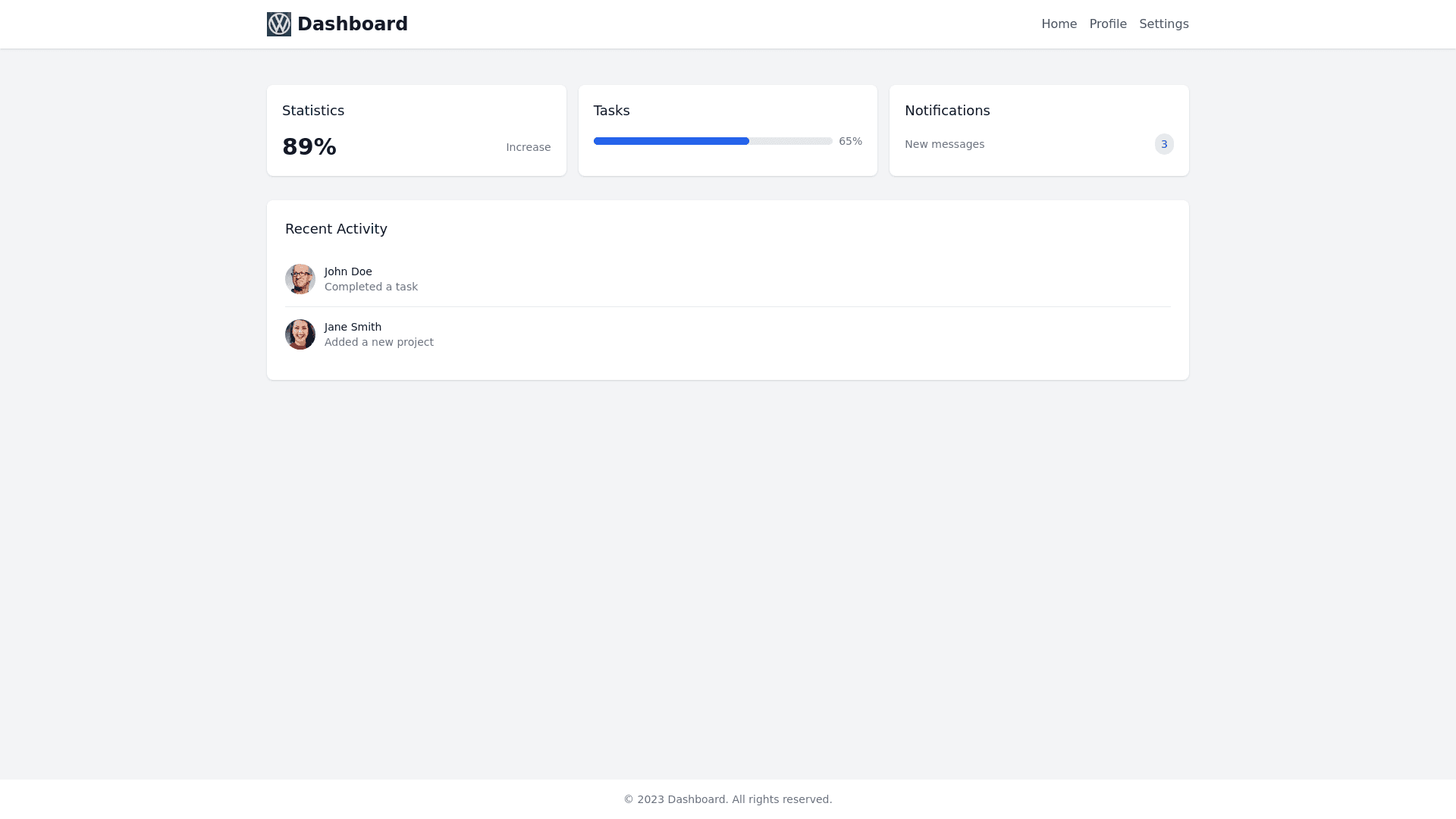Image resolution: width=1456 pixels, height=819 pixels.
Task: Click the 'Added a new project' activity entry
Action: click(x=379, y=342)
